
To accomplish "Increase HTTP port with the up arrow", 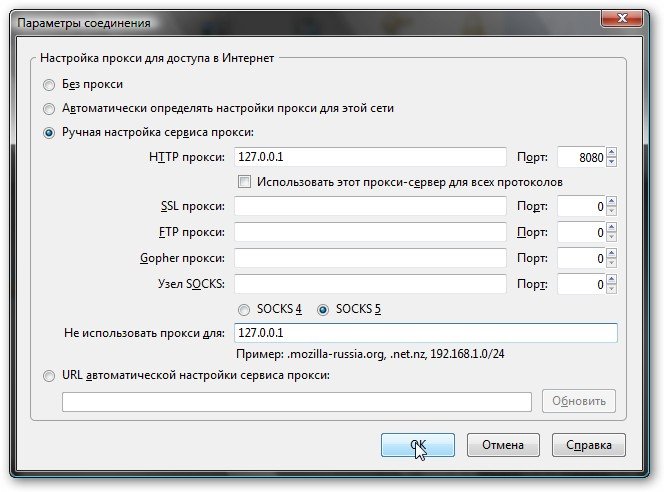I will pyautogui.click(x=611, y=152).
